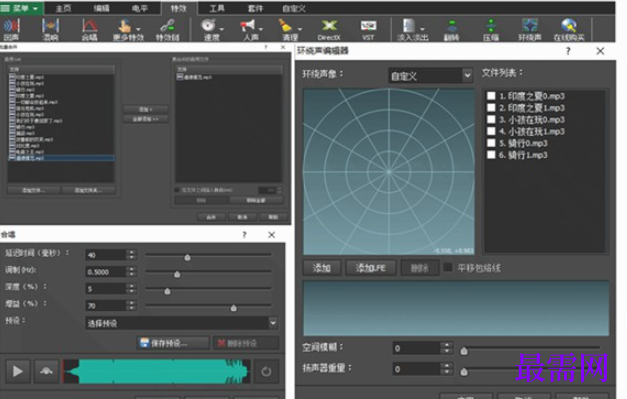
Task: Open the 选择预设 preset dropdown
Action: [182, 323]
